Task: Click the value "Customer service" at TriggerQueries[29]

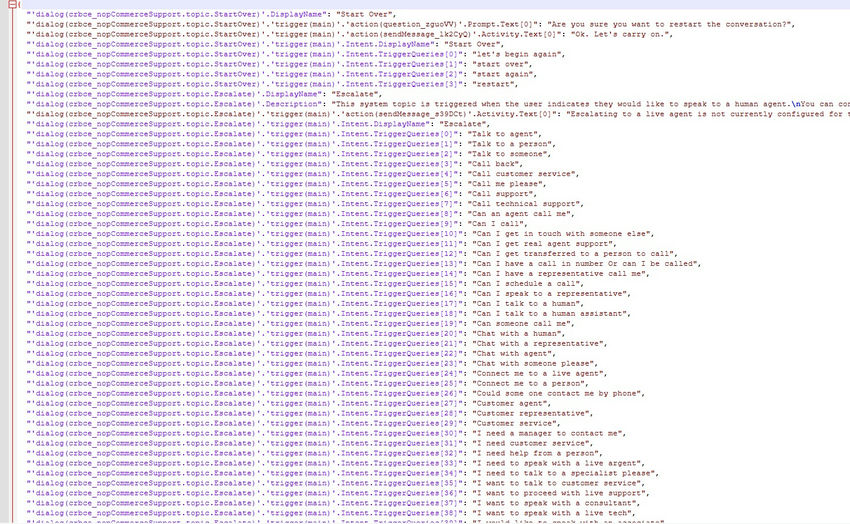Action: pyautogui.click(x=516, y=423)
